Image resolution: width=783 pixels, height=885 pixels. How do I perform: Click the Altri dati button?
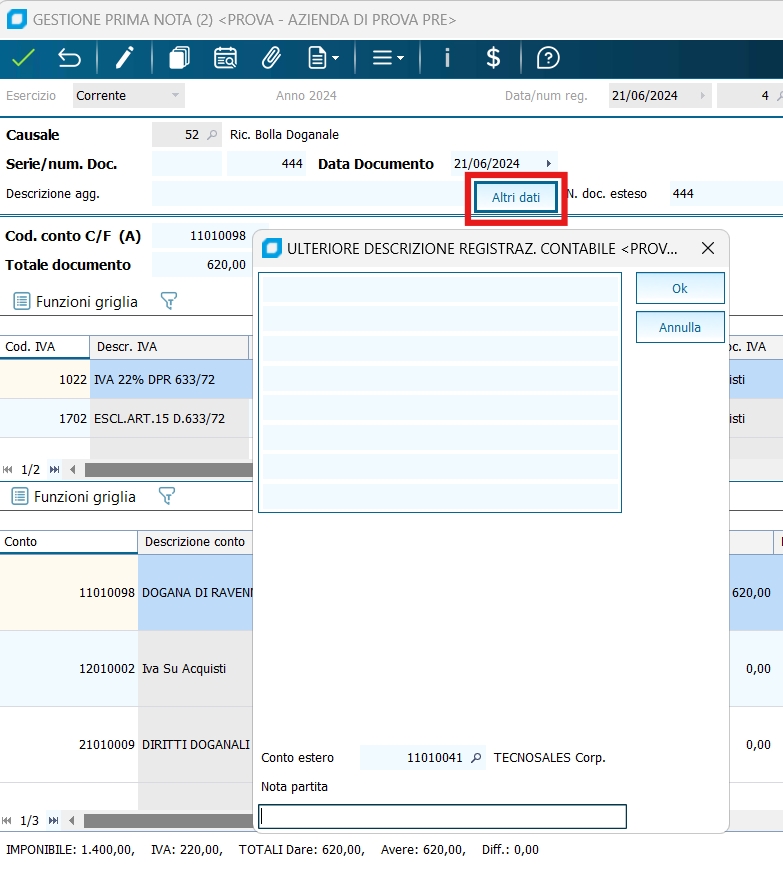coord(516,198)
